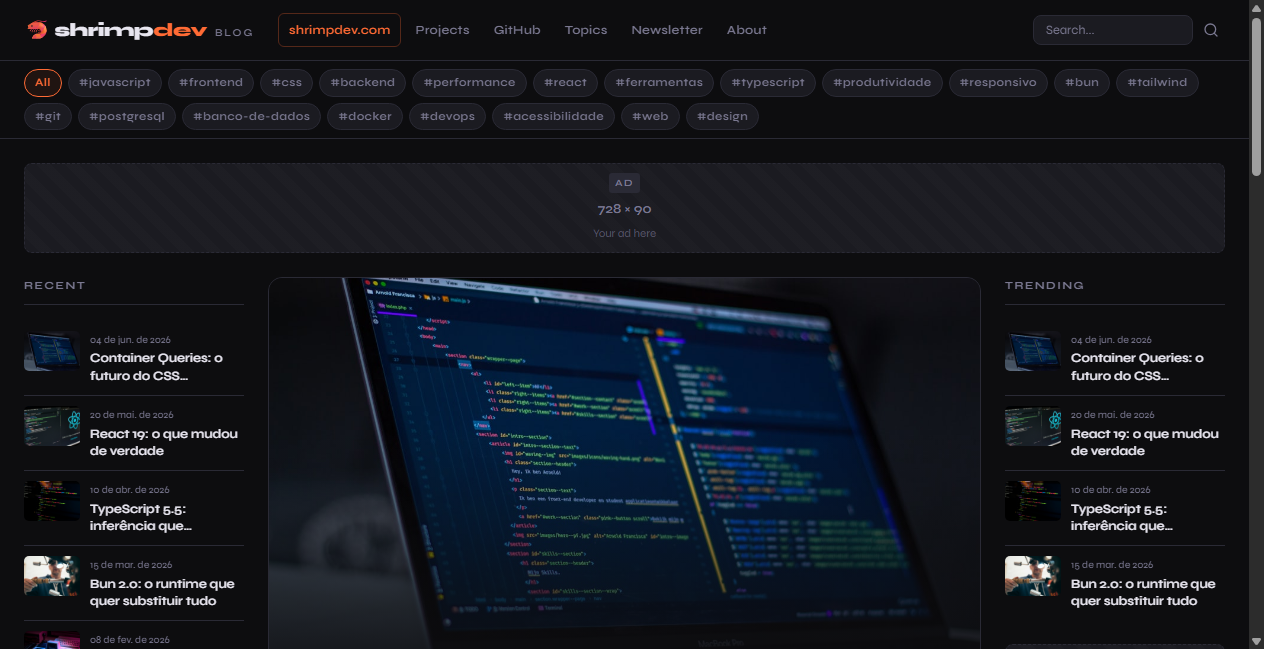This screenshot has height=649, width=1264.
Task: Open React 19 title in Recent
Action: click(164, 442)
